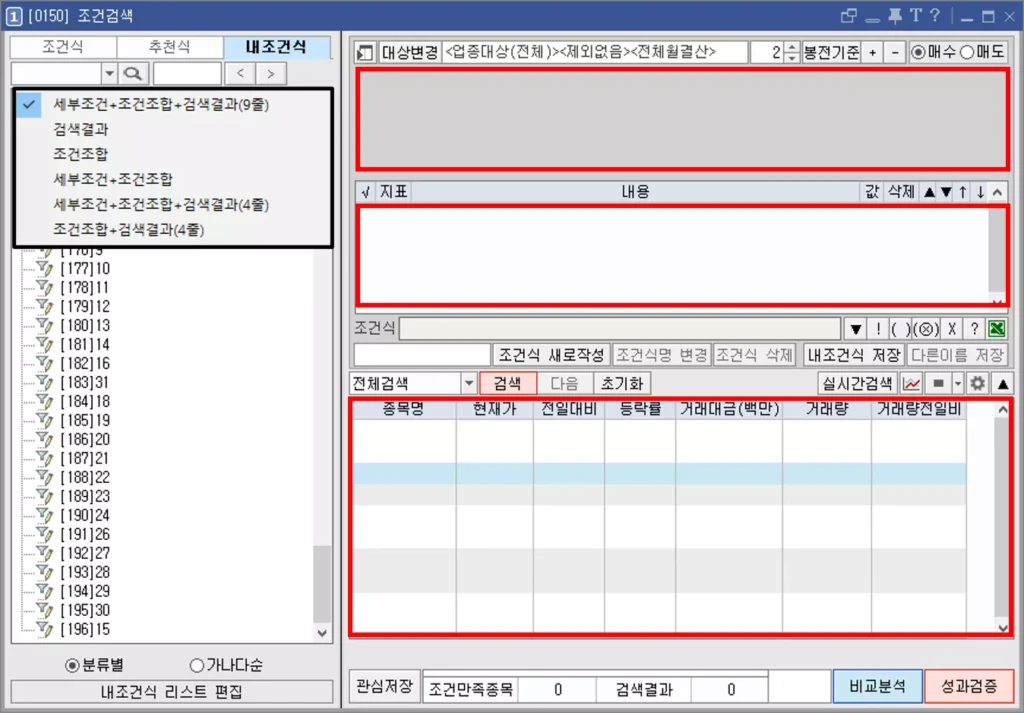Image resolution: width=1024 pixels, height=713 pixels.
Task: Click the left tree scrollbar down arrow
Action: 322,633
